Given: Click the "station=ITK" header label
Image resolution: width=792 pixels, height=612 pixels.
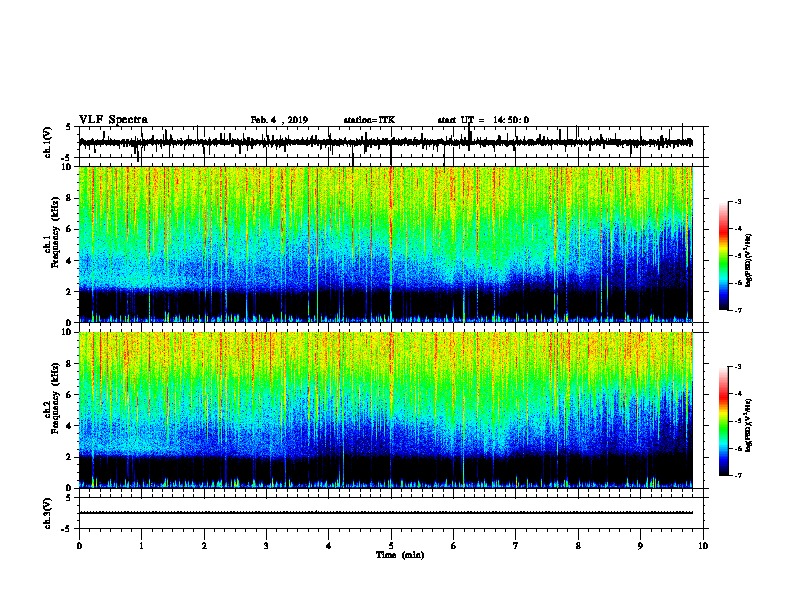Looking at the screenshot, I should point(369,120).
